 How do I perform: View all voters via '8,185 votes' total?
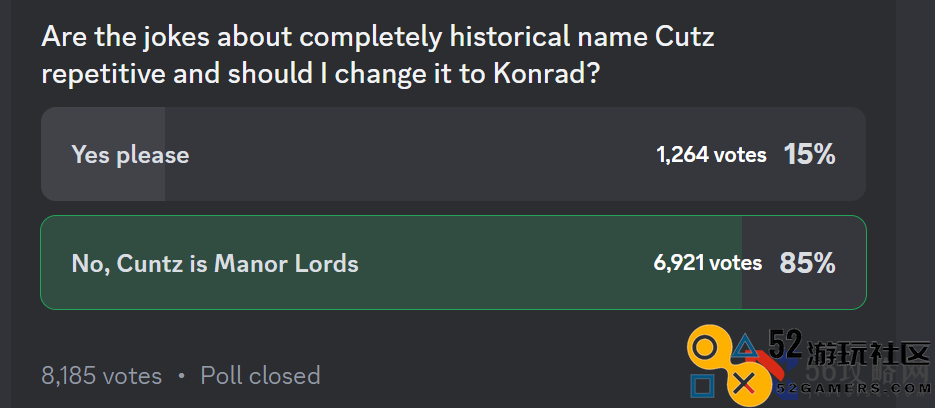pos(101,376)
